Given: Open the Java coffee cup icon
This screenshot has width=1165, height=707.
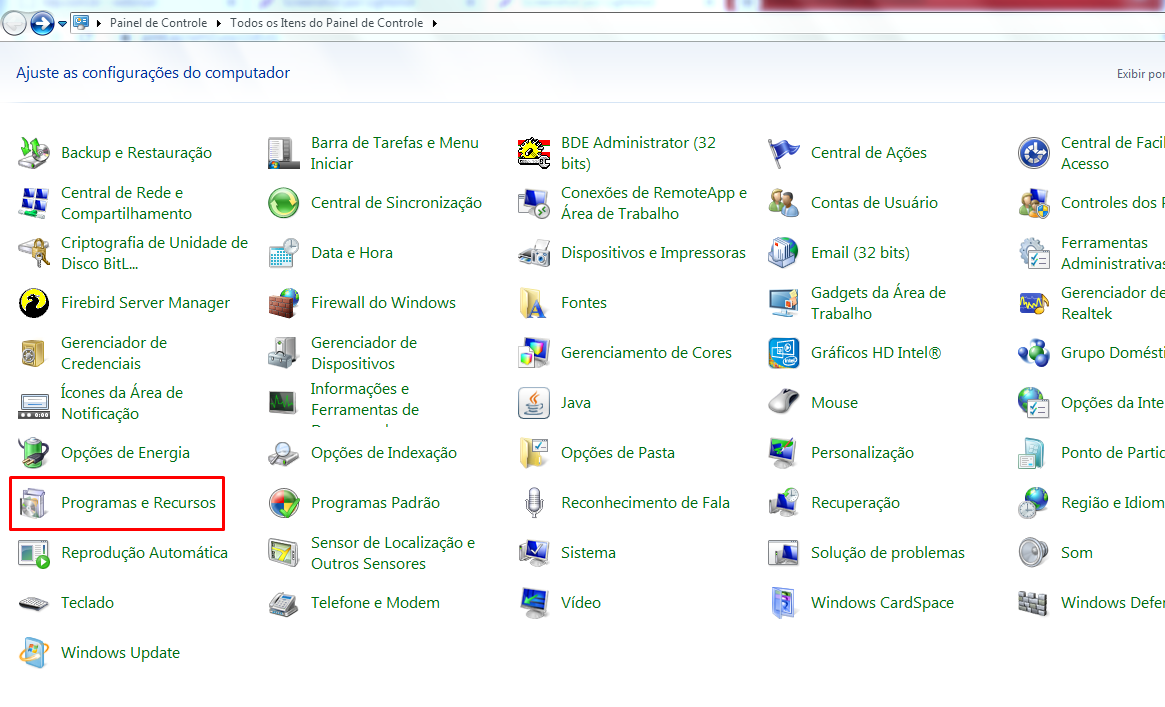Looking at the screenshot, I should pyautogui.click(x=533, y=403).
